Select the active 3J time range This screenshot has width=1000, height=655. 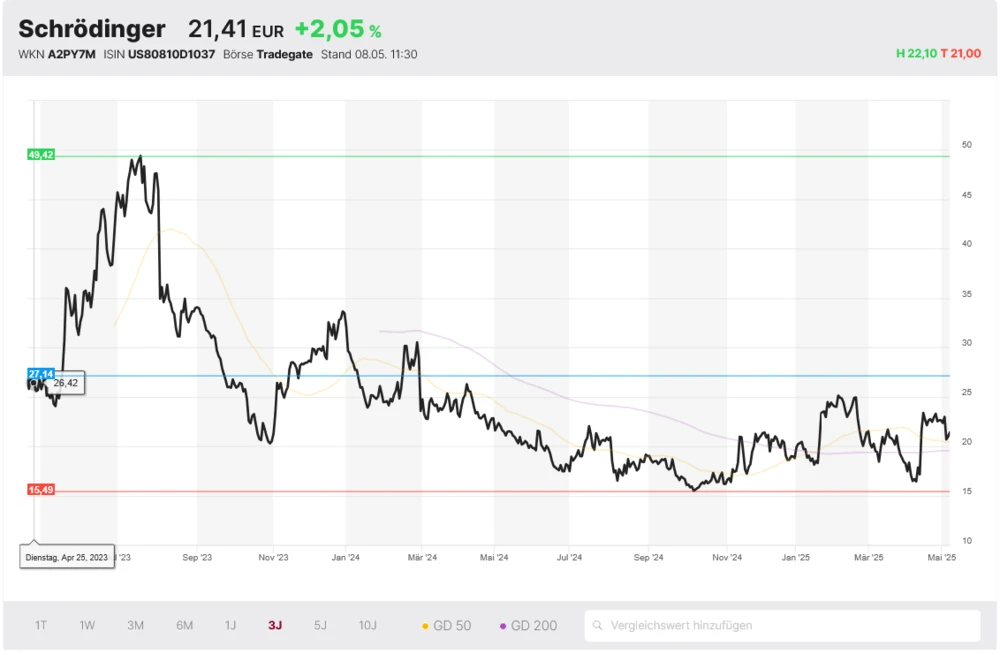pos(275,626)
